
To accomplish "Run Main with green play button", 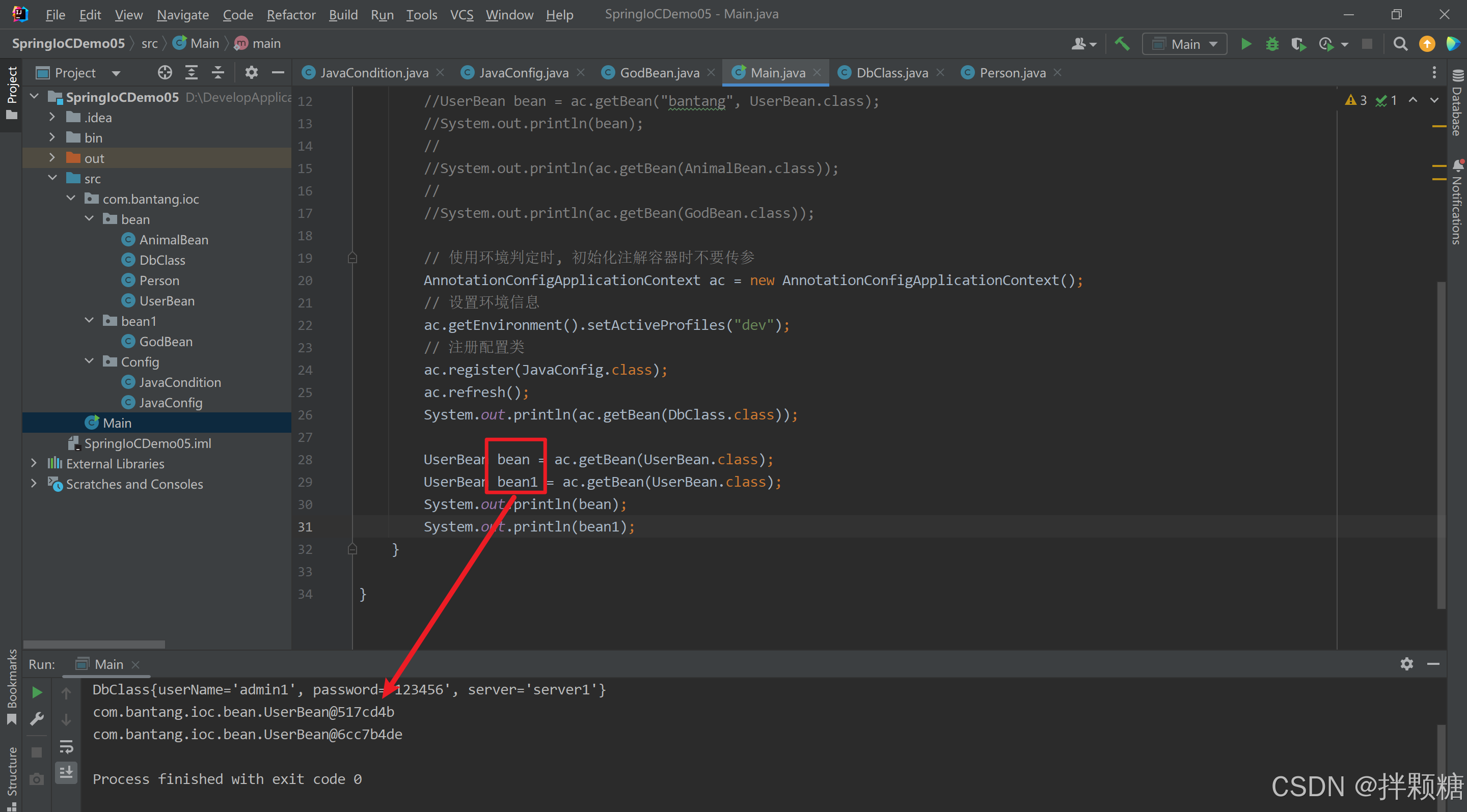I will pos(1245,44).
